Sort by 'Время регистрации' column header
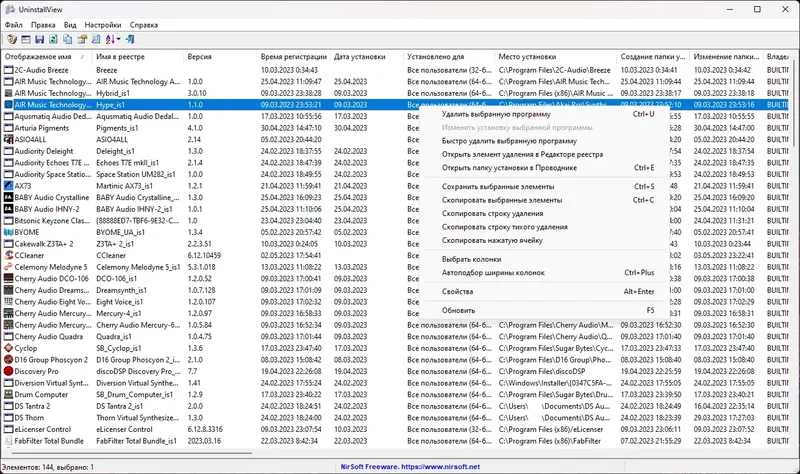 (293, 57)
